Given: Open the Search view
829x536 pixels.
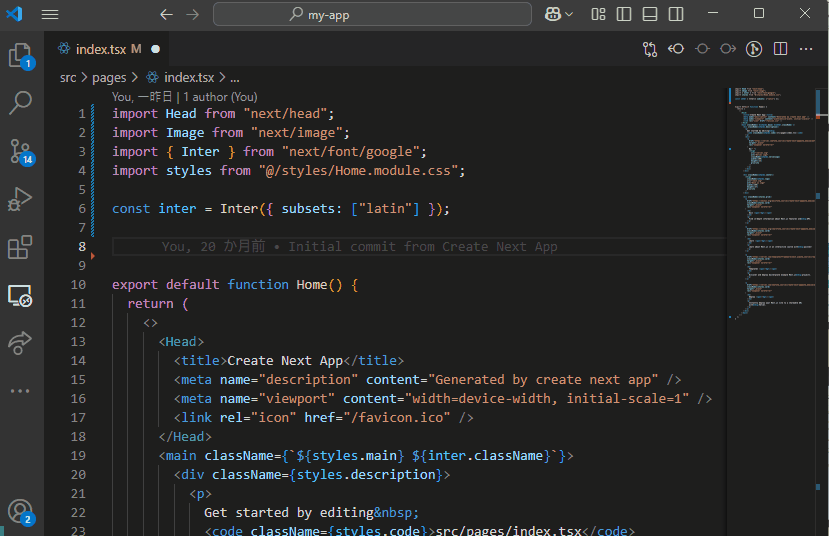Looking at the screenshot, I should 20,103.
